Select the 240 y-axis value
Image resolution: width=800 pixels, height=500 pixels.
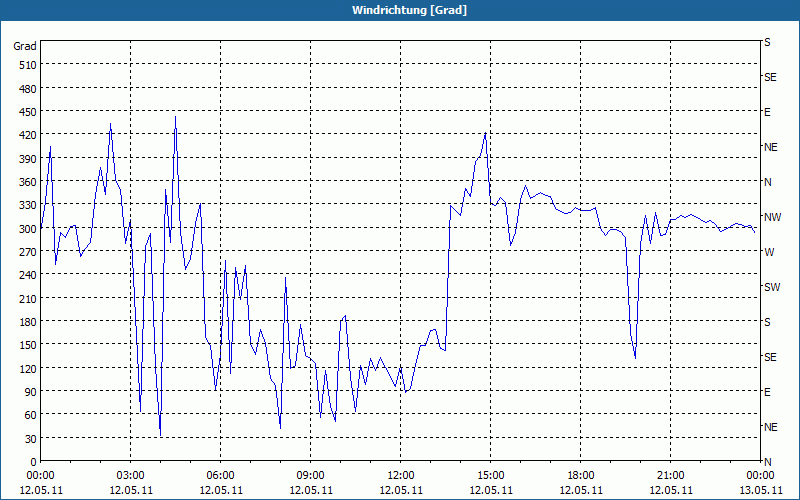tap(28, 275)
